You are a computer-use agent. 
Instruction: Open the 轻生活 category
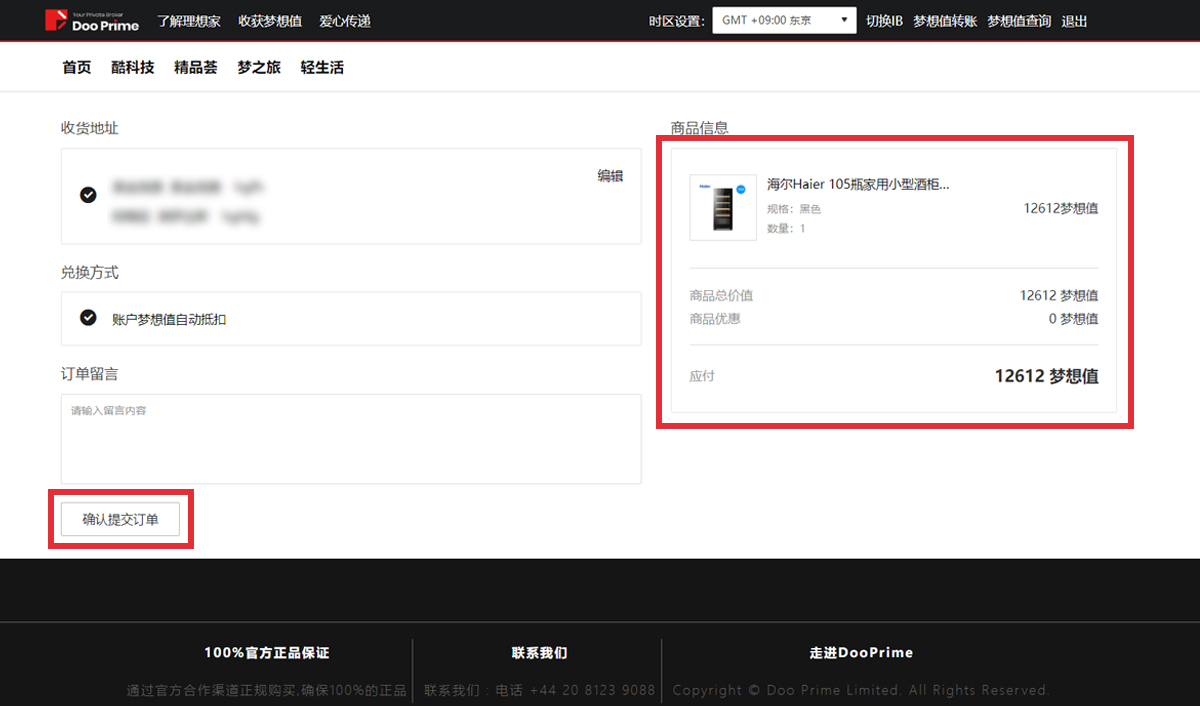(322, 68)
